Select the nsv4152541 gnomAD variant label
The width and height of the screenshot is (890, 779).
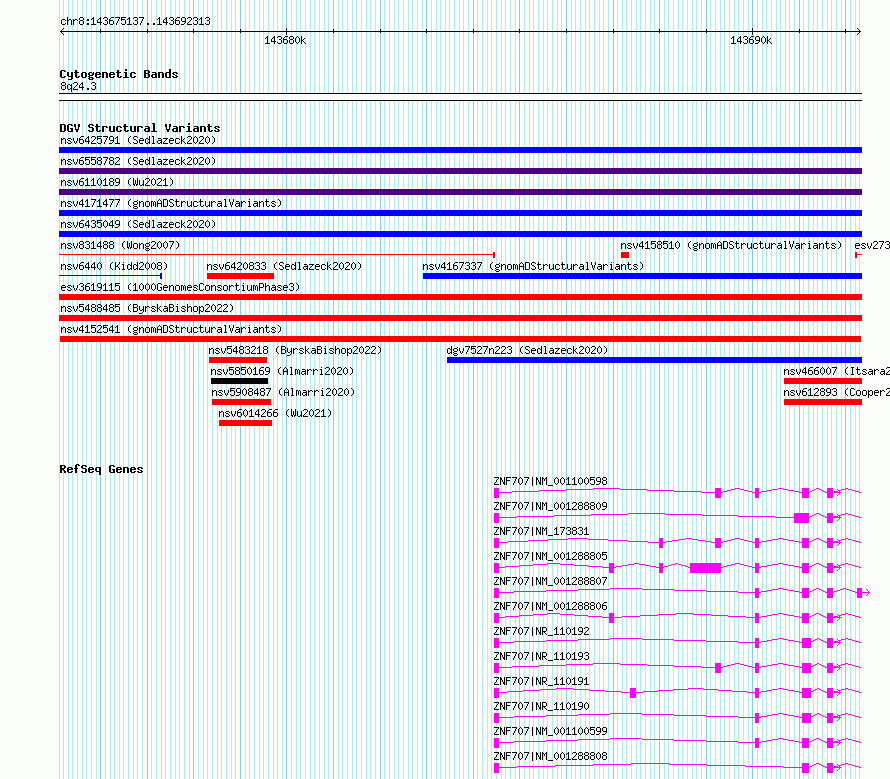tap(171, 329)
